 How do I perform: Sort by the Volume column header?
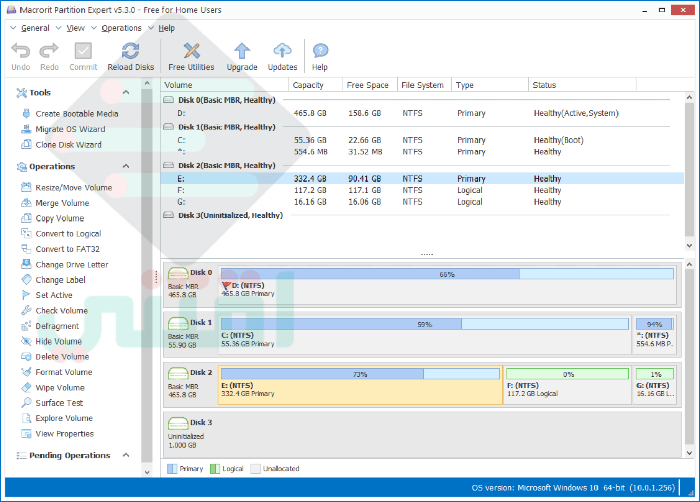tap(225, 85)
